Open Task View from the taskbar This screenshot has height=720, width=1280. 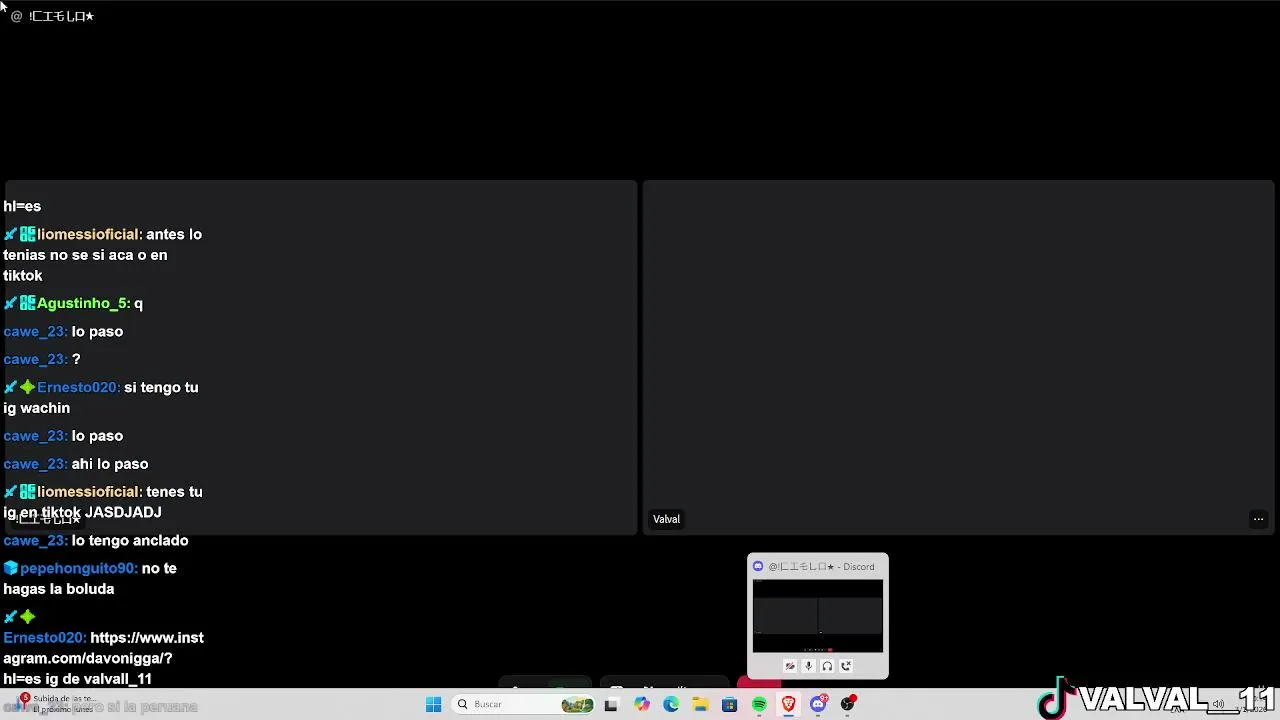pos(611,704)
